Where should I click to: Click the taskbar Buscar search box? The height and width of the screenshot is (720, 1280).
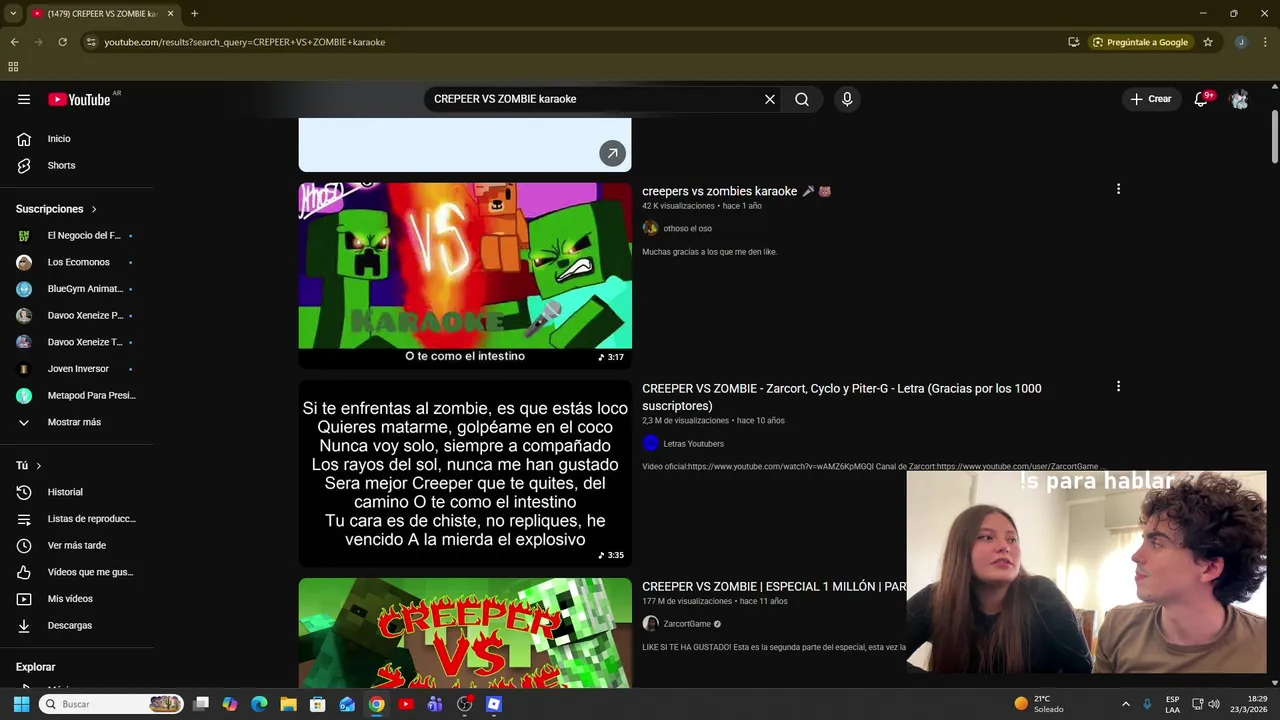tap(112, 704)
